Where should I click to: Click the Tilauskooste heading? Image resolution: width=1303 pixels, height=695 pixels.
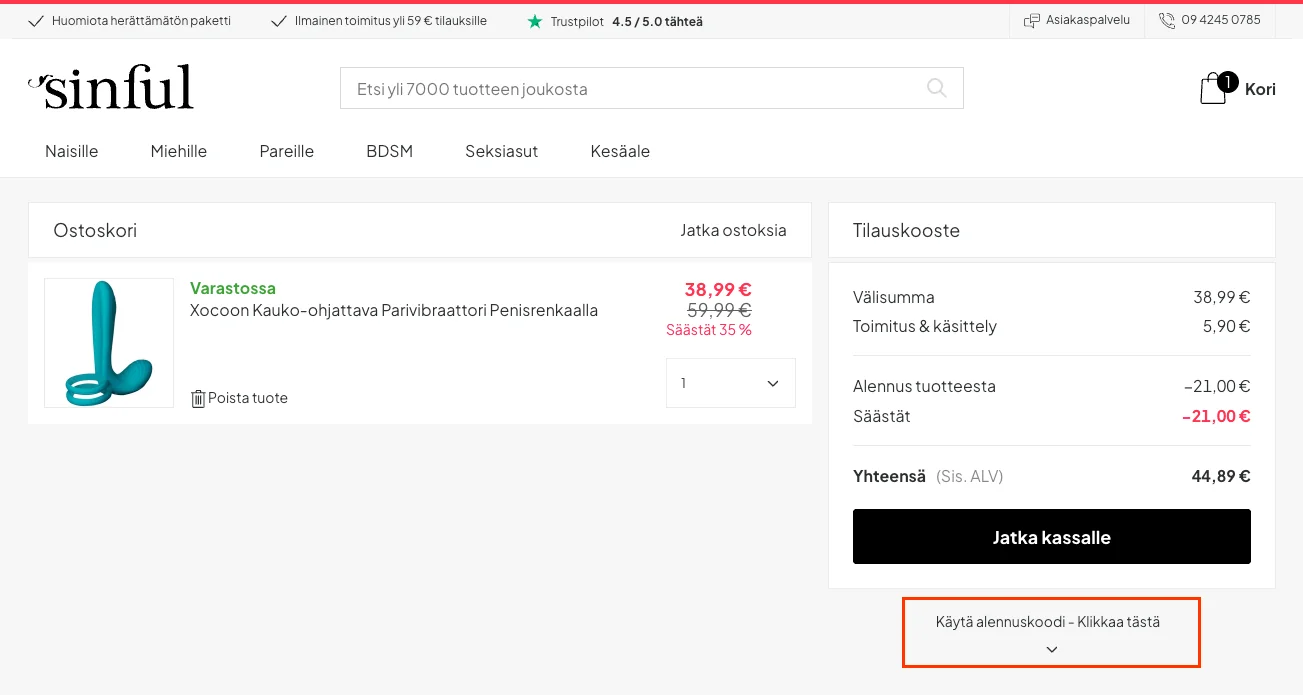(x=906, y=230)
